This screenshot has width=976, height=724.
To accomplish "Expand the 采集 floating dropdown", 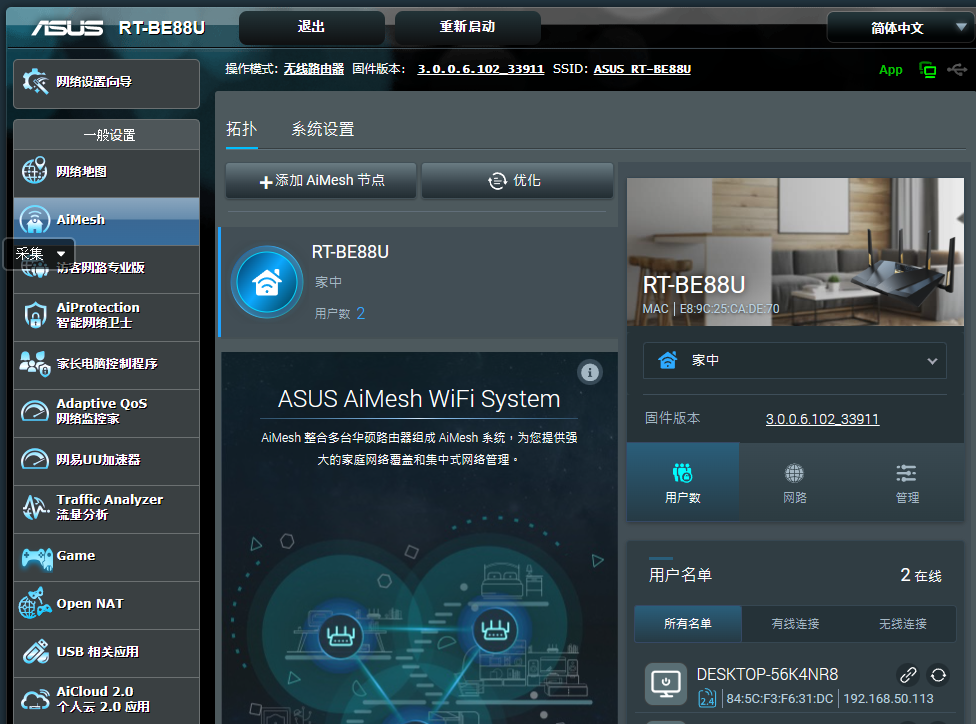I will coord(40,254).
